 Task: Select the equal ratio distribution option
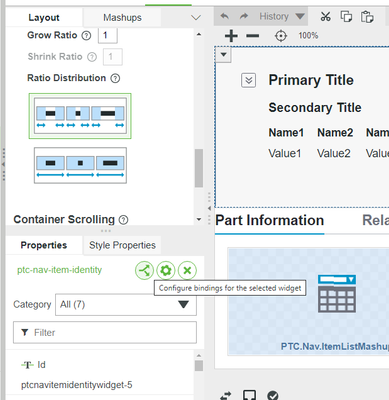80,165
